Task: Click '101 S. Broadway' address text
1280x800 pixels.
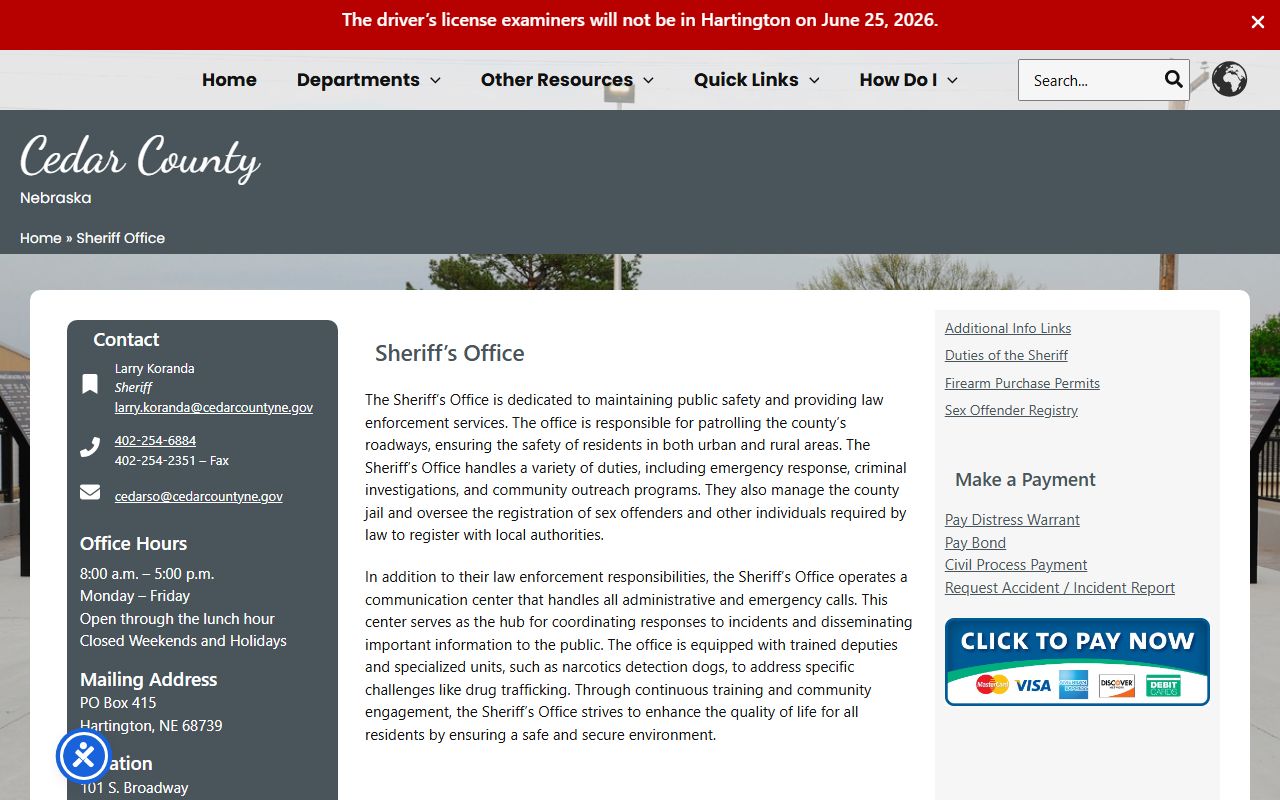Action: [134, 788]
